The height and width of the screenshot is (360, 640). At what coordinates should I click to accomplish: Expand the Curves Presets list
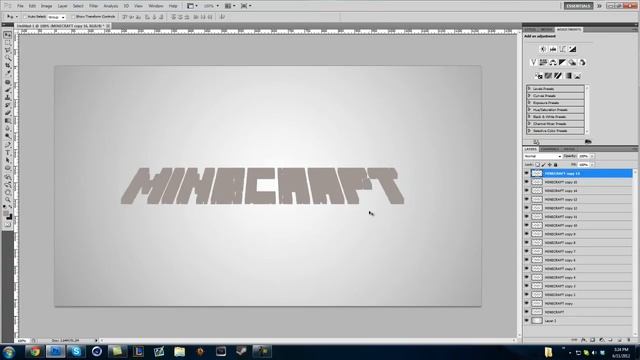point(529,96)
